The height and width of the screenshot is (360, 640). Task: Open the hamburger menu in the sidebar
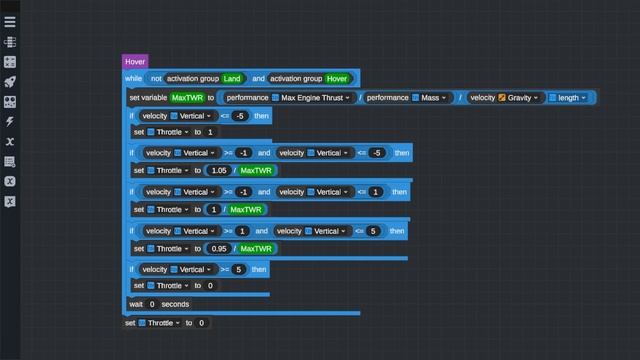coord(10,22)
